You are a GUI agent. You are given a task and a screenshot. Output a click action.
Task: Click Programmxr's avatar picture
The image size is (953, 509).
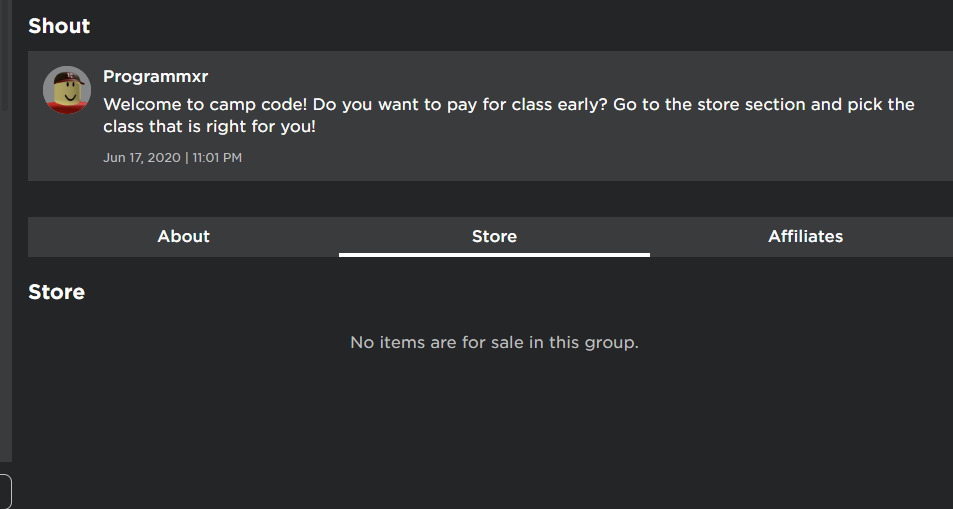click(67, 91)
